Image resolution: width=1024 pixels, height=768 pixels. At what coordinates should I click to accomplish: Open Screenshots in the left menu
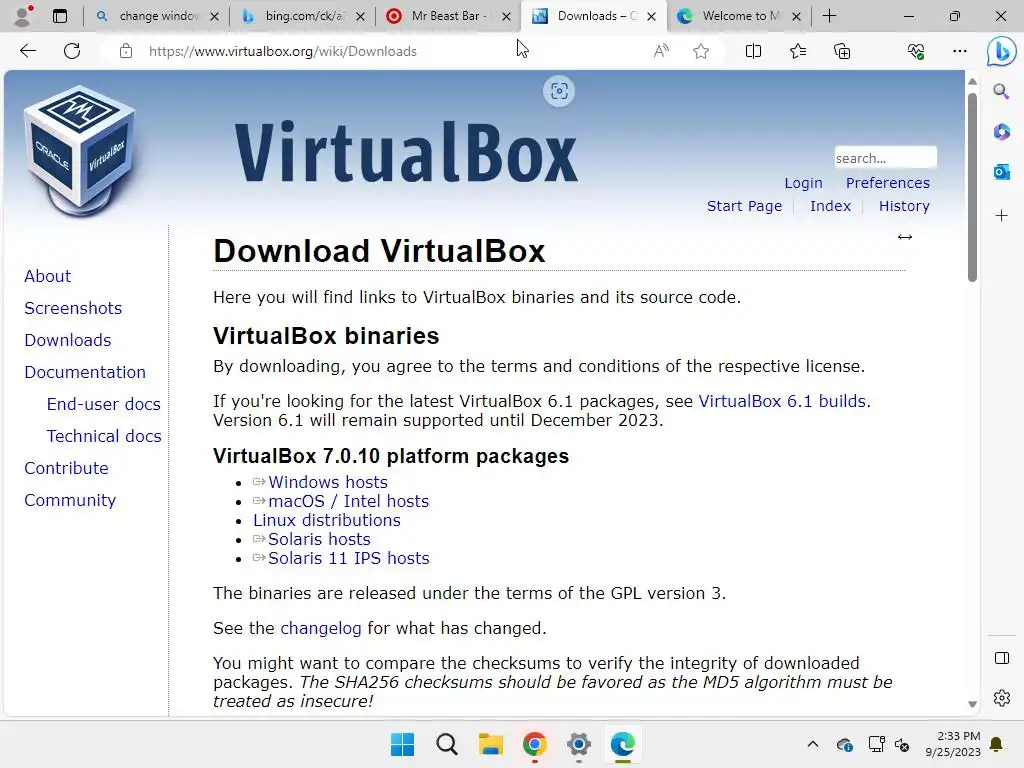73,308
